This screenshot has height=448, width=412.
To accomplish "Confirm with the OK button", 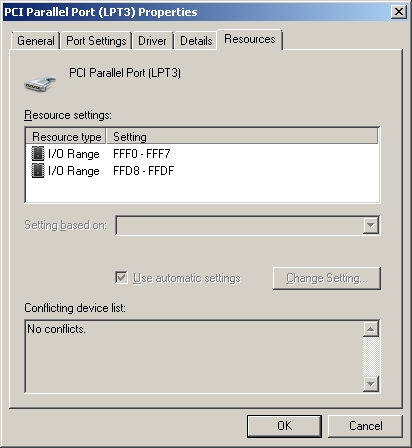I will [x=284, y=426].
